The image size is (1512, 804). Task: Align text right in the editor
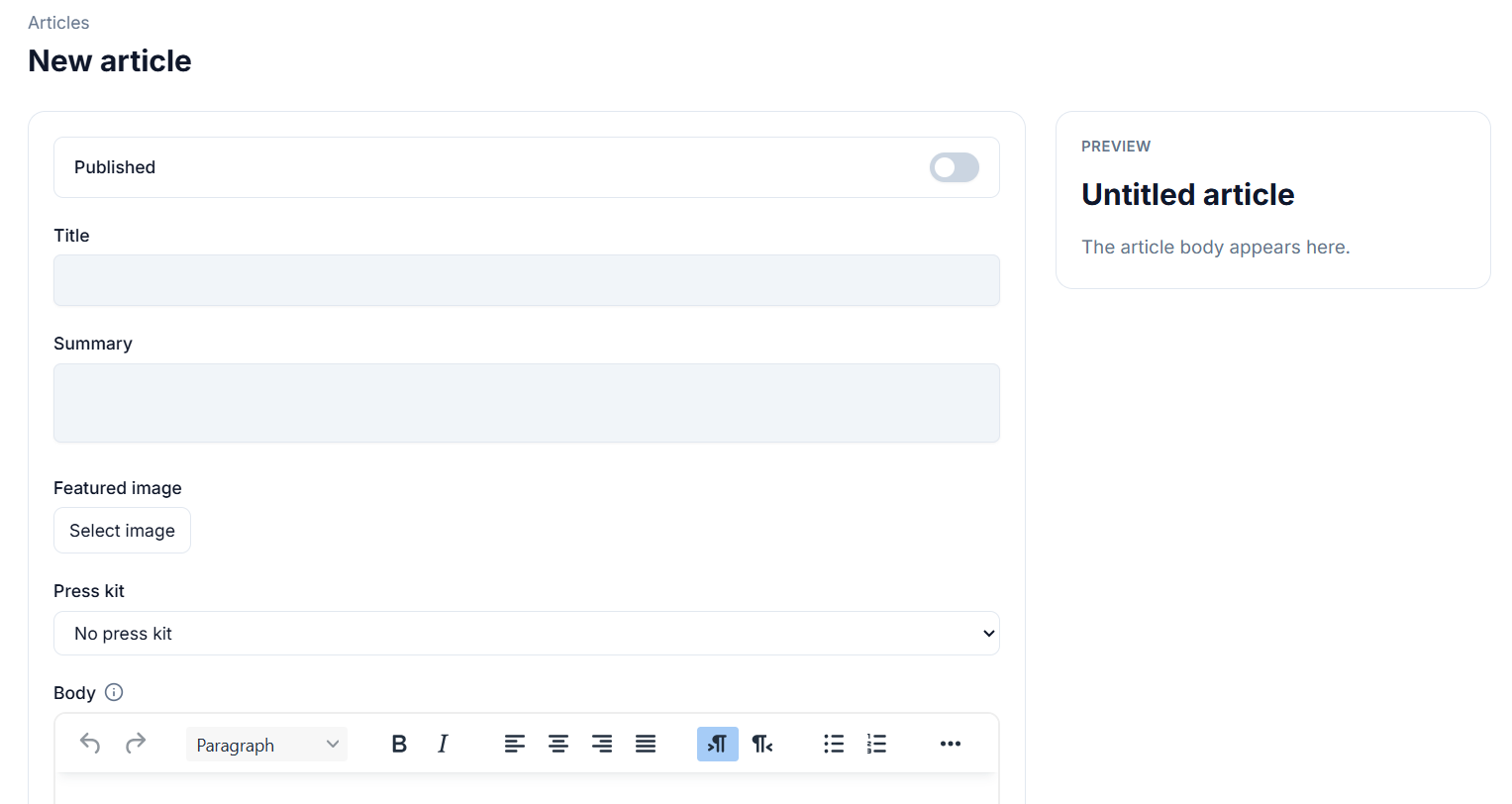(x=602, y=744)
